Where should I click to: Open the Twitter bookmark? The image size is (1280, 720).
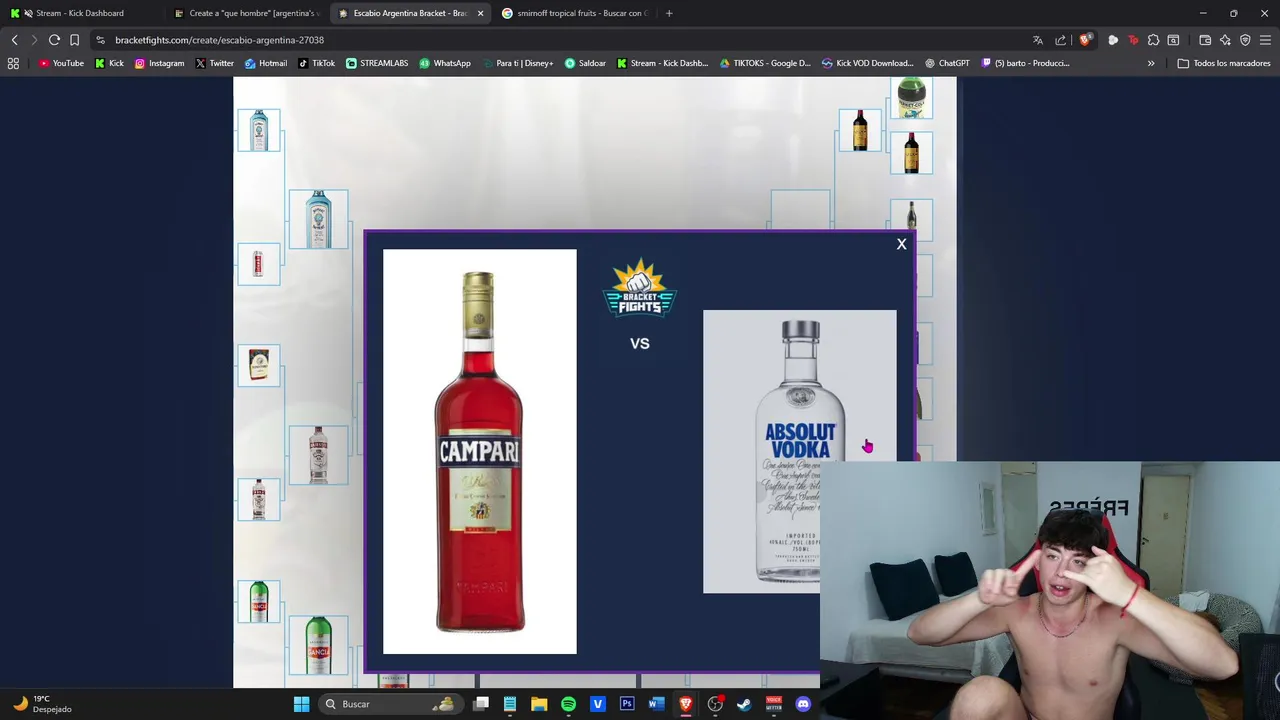[214, 63]
